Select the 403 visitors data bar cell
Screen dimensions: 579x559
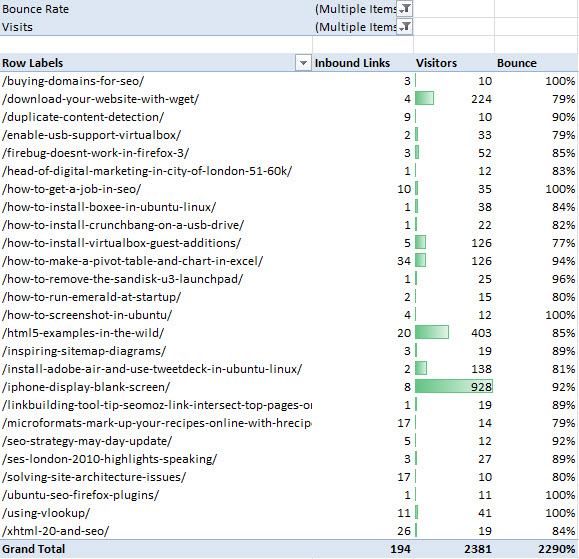point(454,333)
